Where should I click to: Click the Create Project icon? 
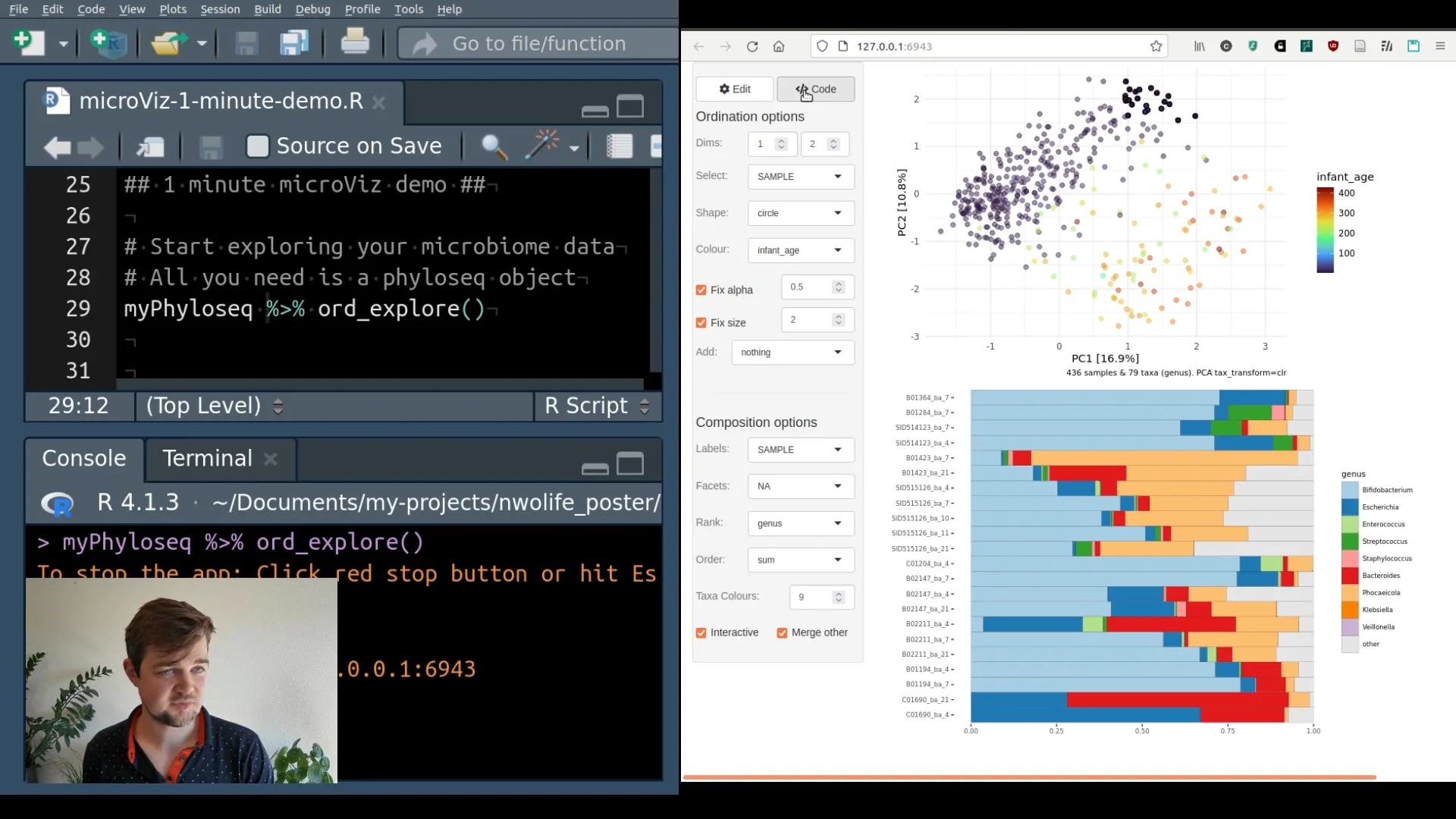pos(108,42)
